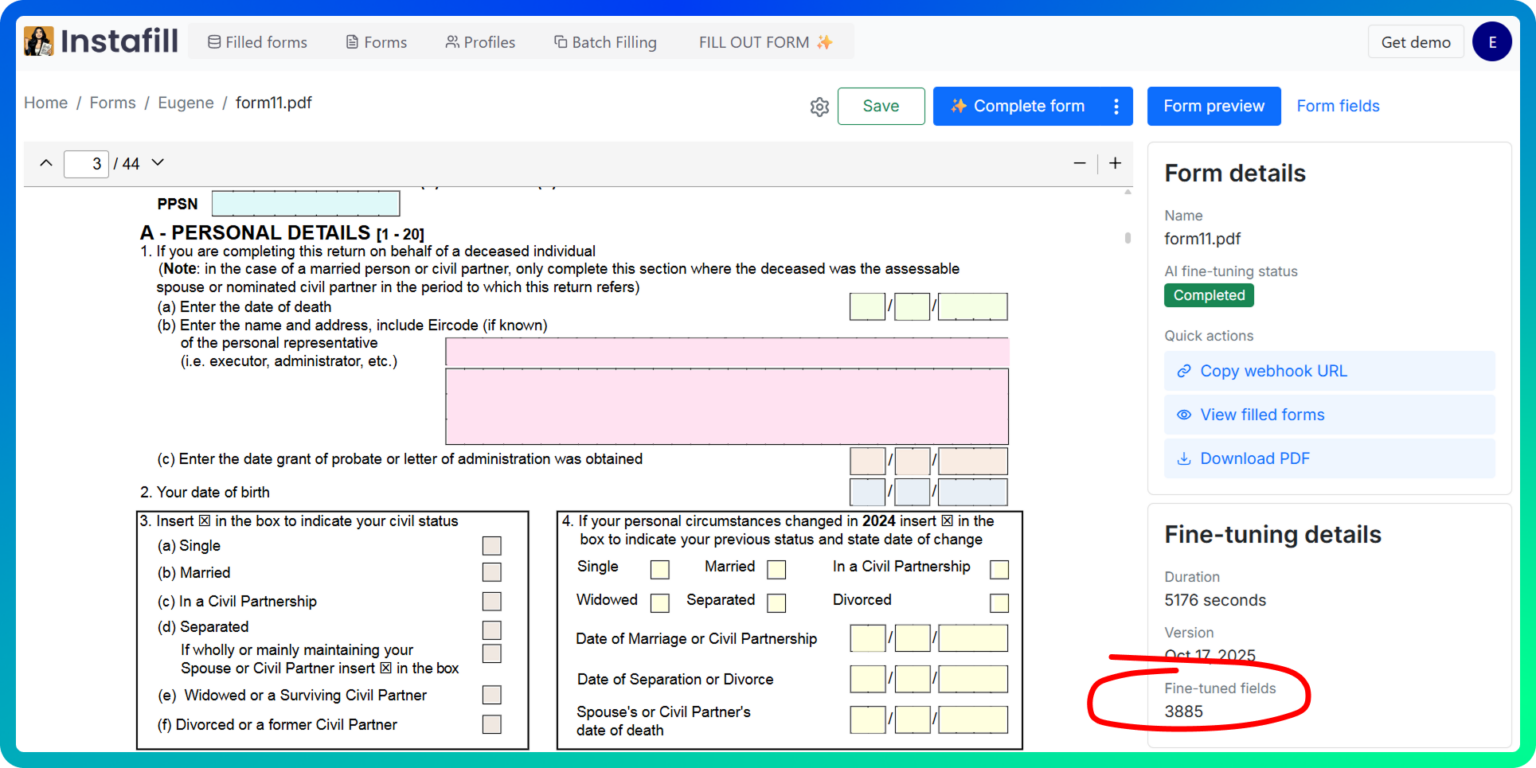Open the Complete form options menu
Viewport: 1536px width, 768px height.
coord(1117,106)
